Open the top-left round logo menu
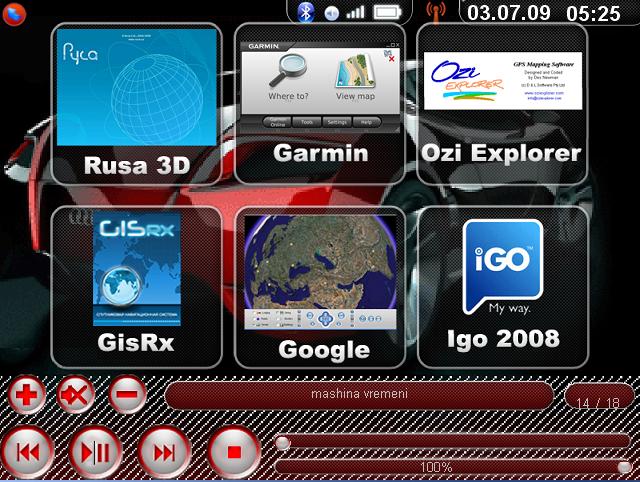The height and width of the screenshot is (482, 640). click(x=15, y=13)
